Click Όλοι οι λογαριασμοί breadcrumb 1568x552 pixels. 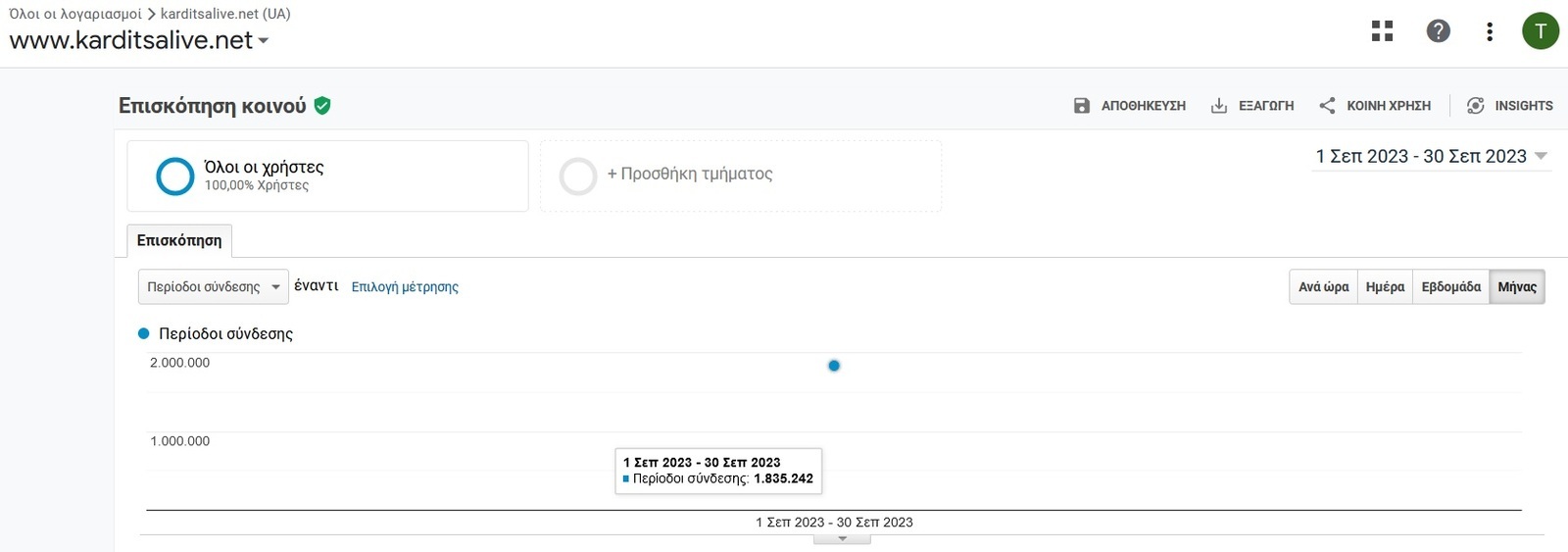click(x=75, y=14)
